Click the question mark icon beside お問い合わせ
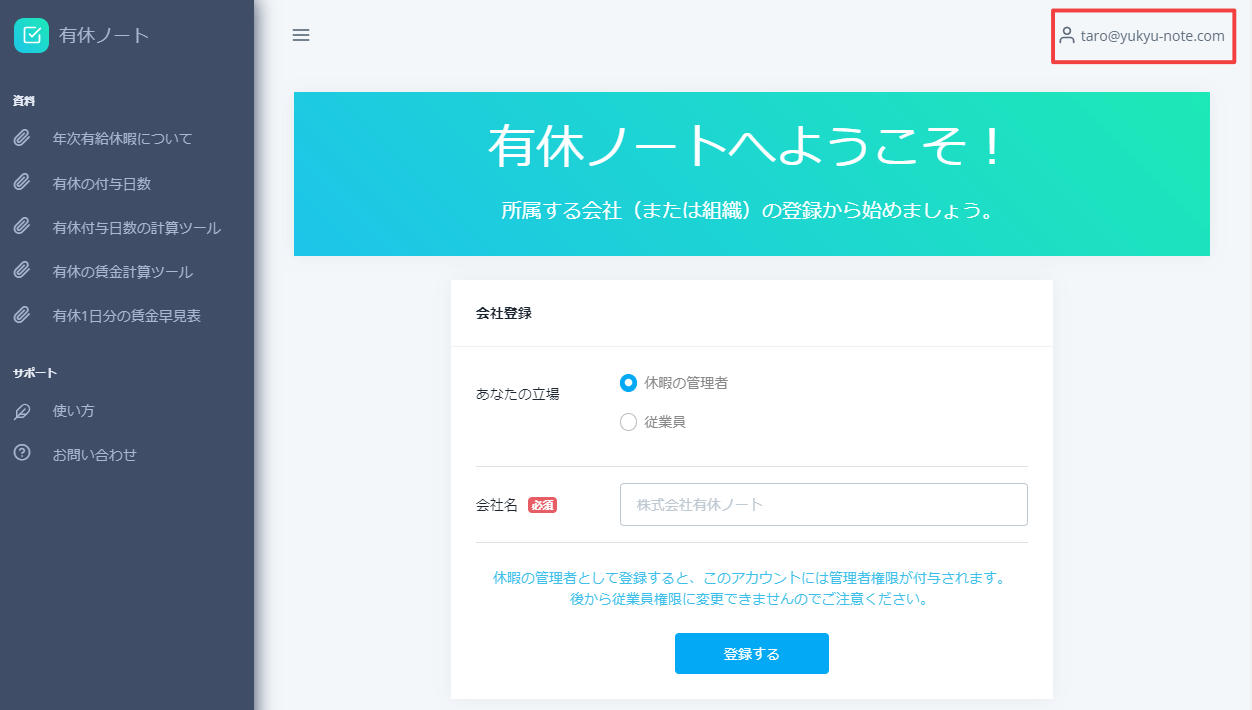 click(22, 454)
